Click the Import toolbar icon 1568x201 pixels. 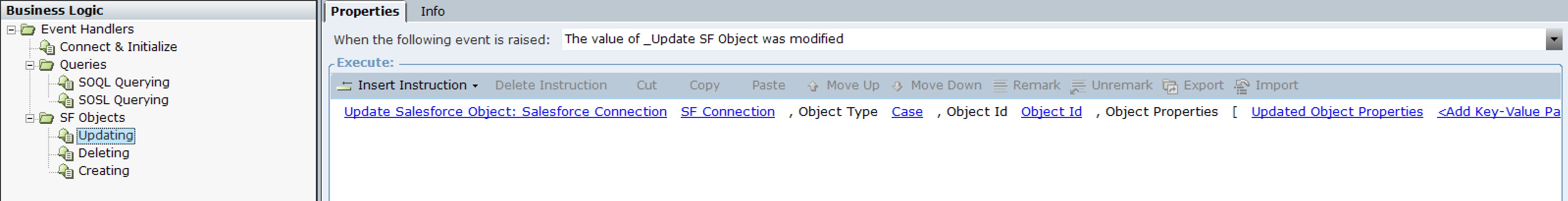point(1242,86)
